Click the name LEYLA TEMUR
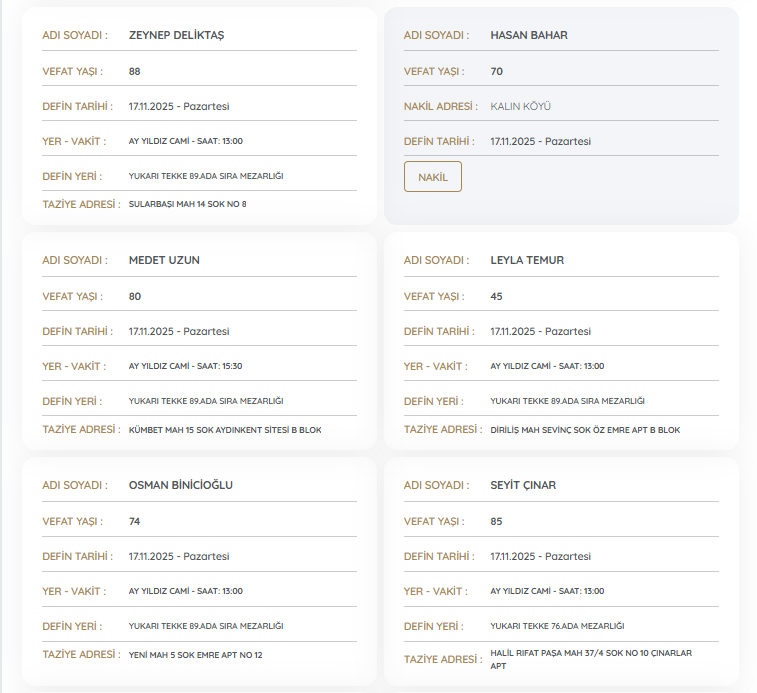The height and width of the screenshot is (693, 757). click(527, 260)
